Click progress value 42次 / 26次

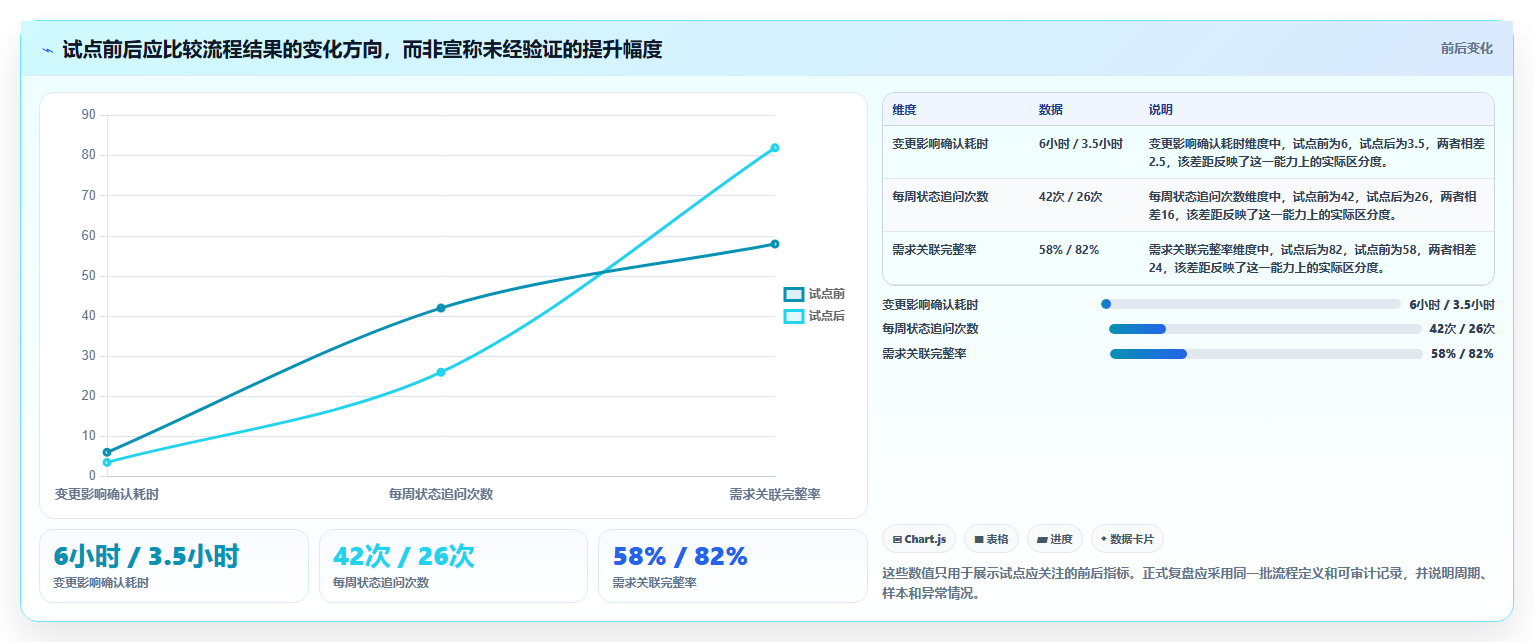pyautogui.click(x=1462, y=329)
